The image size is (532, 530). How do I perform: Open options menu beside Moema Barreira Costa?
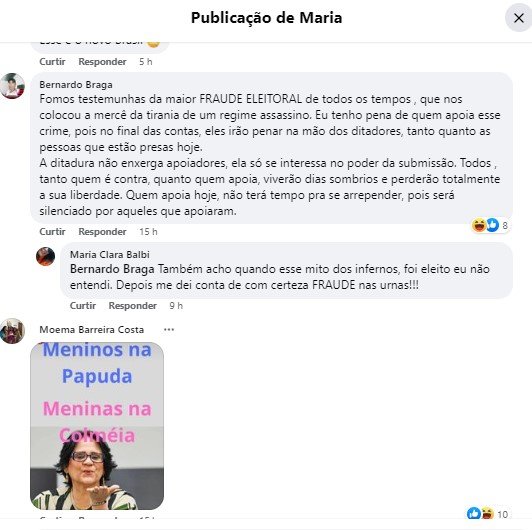(x=169, y=329)
